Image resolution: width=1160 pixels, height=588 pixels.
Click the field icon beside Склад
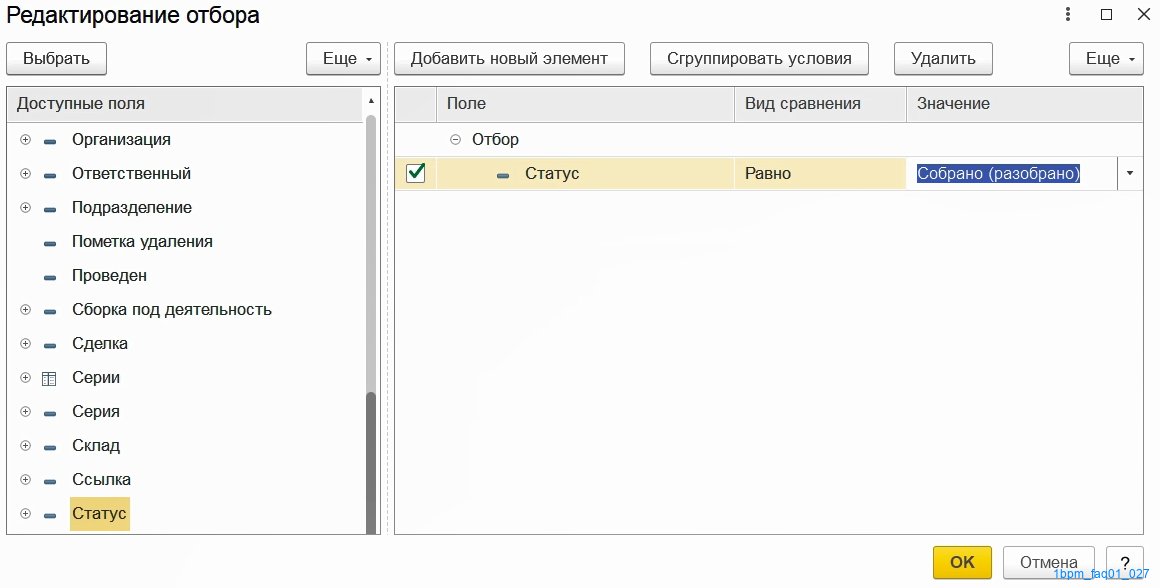click(x=50, y=447)
